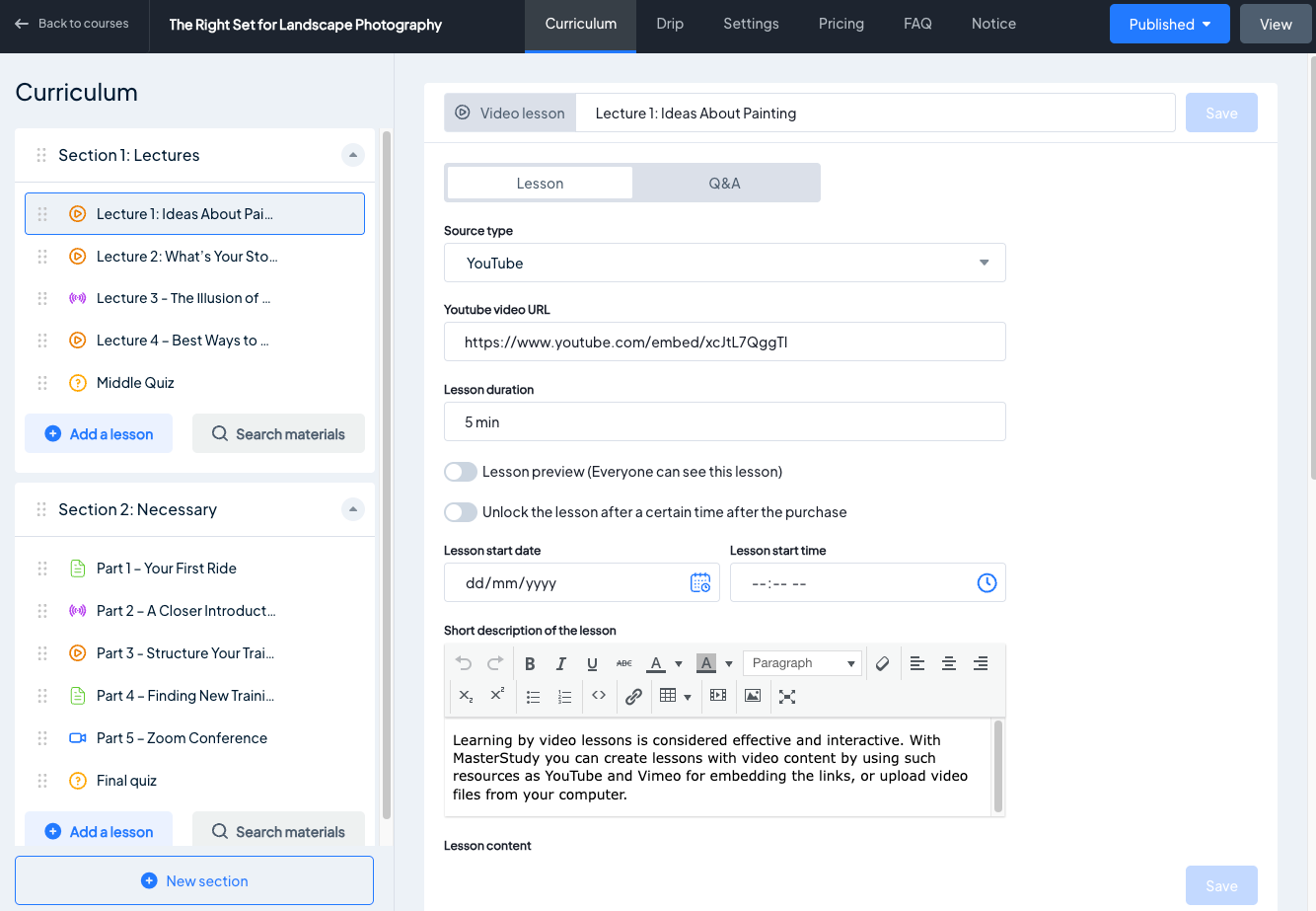Viewport: 1316px width, 911px height.
Task: Enable Unlock the lesson after certain time toggle
Action: click(x=461, y=512)
